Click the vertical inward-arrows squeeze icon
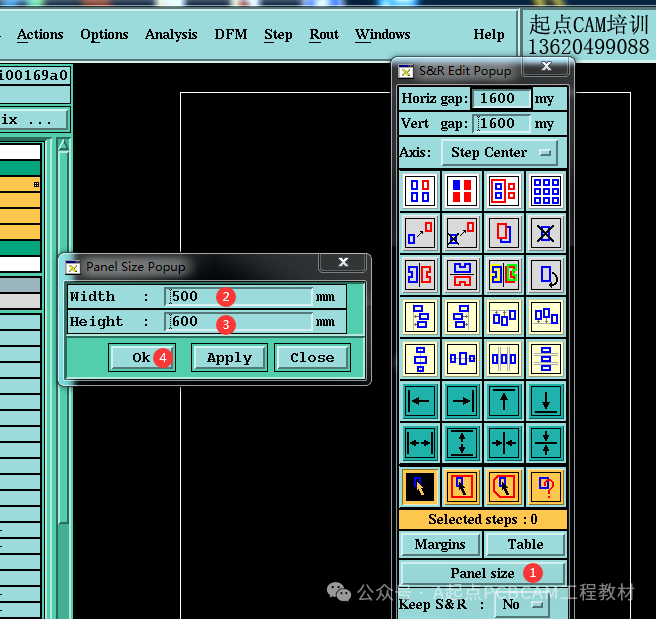The height and width of the screenshot is (619, 656). (546, 443)
